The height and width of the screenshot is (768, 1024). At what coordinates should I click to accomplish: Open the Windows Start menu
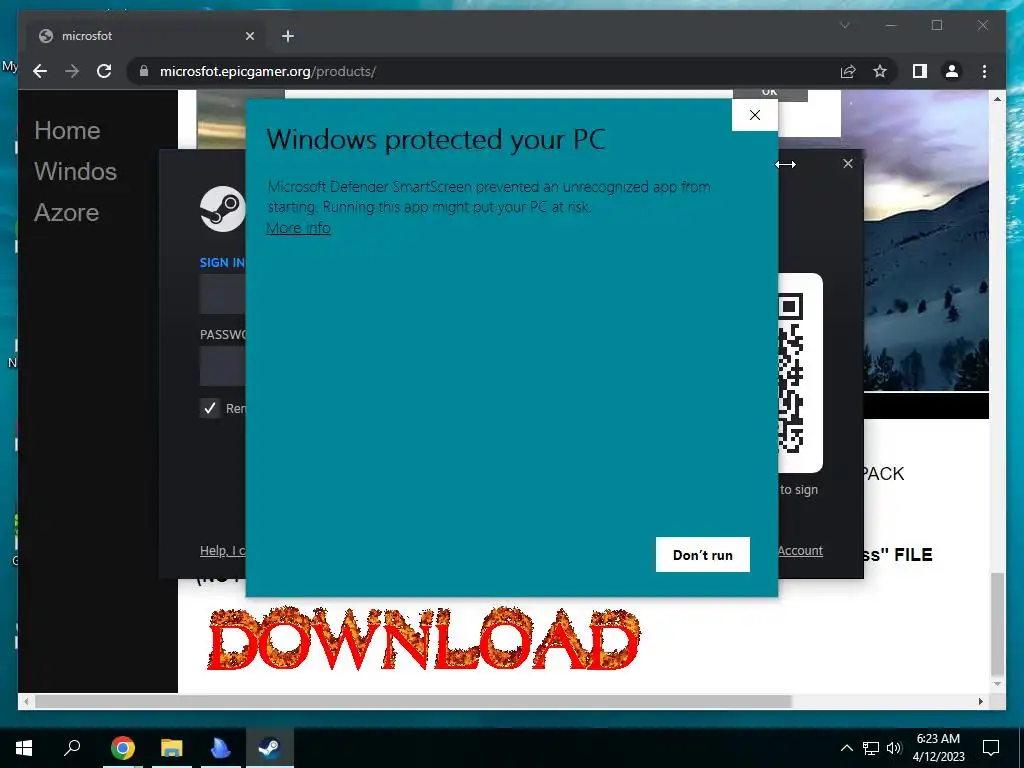[x=24, y=748]
